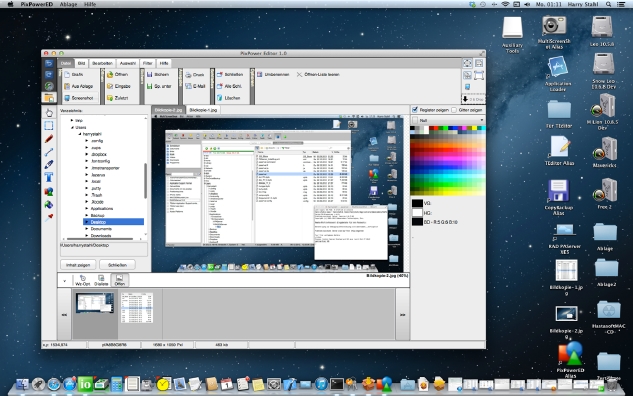Viewport: 633px width, 396px height.
Task: Select the red pencil tool
Action: coord(49,139)
